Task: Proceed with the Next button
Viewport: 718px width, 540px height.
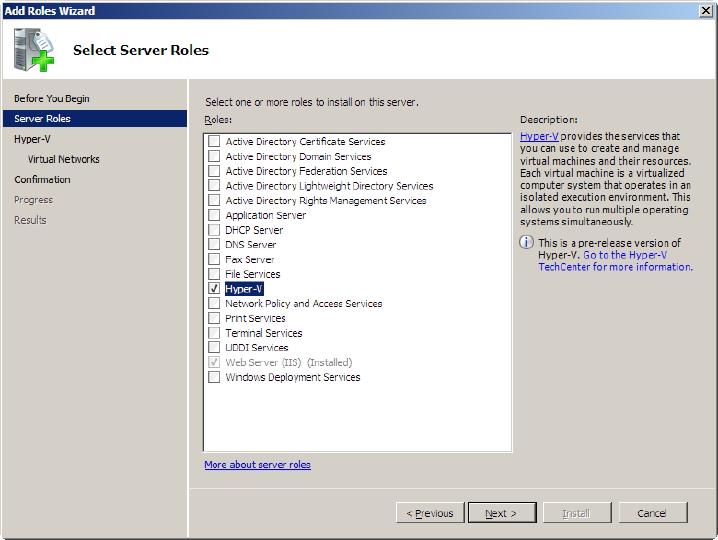Action: coord(502,513)
